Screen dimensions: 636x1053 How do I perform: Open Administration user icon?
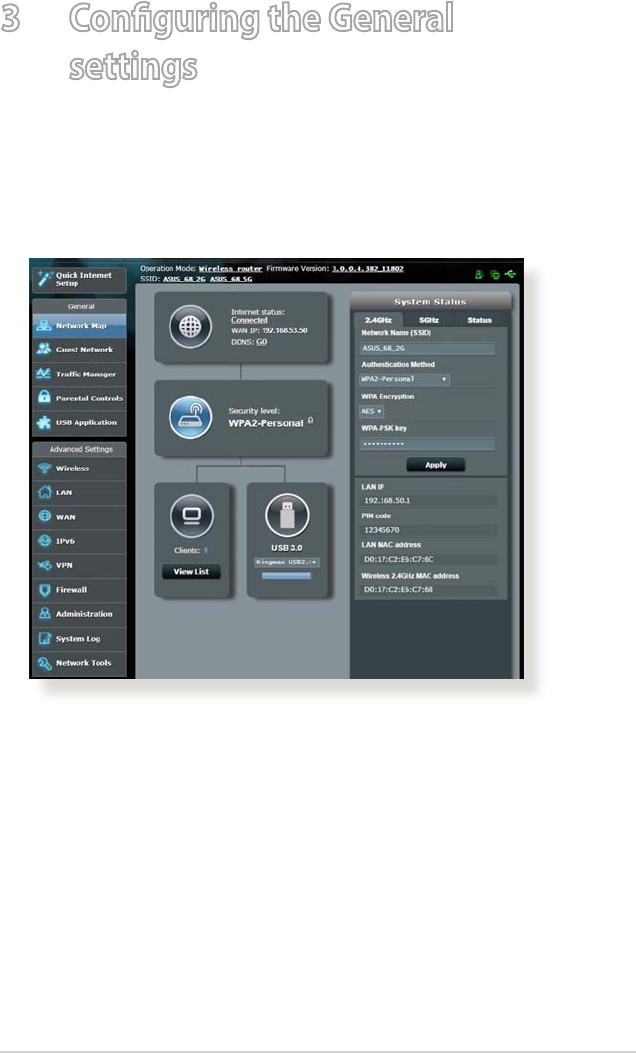point(44,614)
